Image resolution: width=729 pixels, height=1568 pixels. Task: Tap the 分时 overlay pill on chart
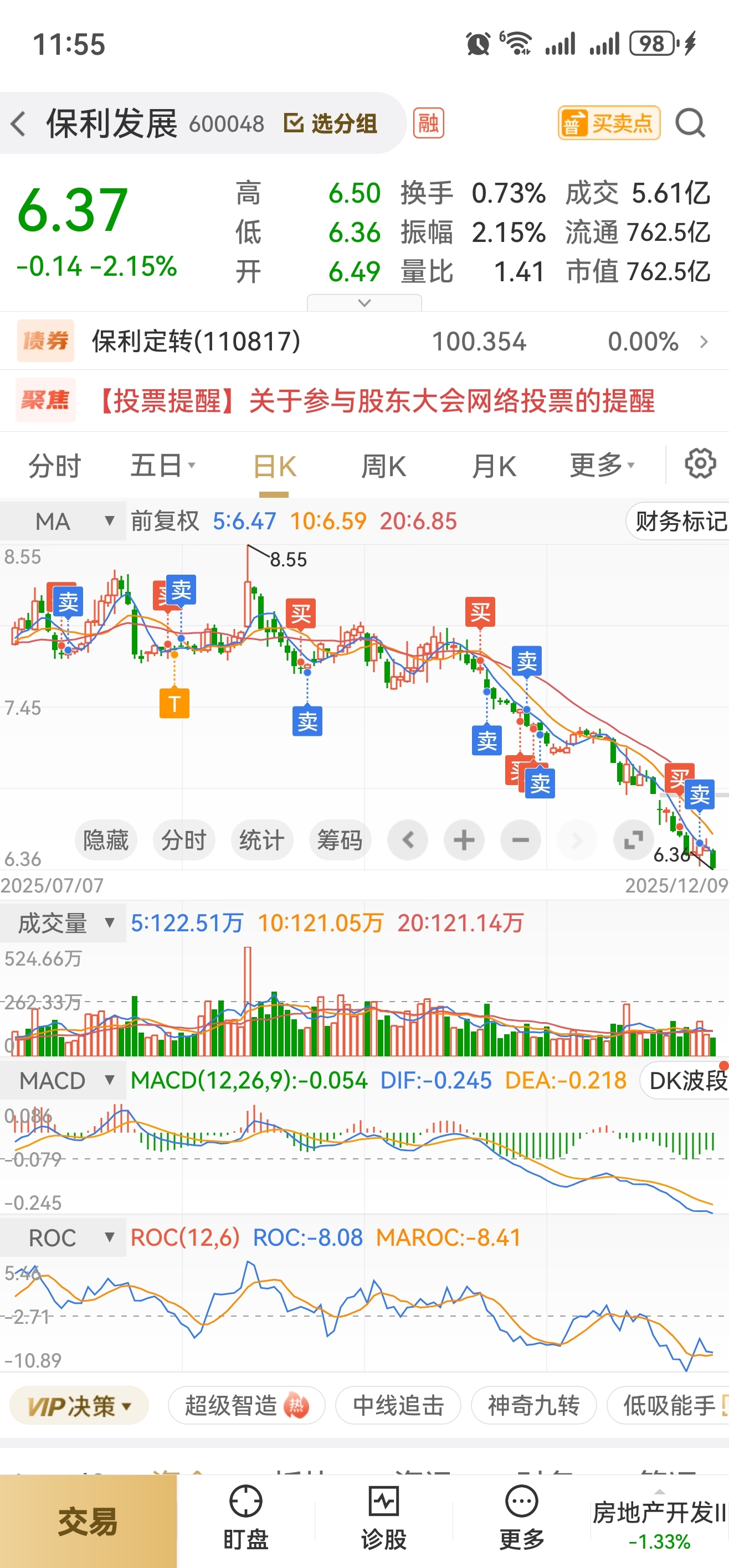(184, 840)
